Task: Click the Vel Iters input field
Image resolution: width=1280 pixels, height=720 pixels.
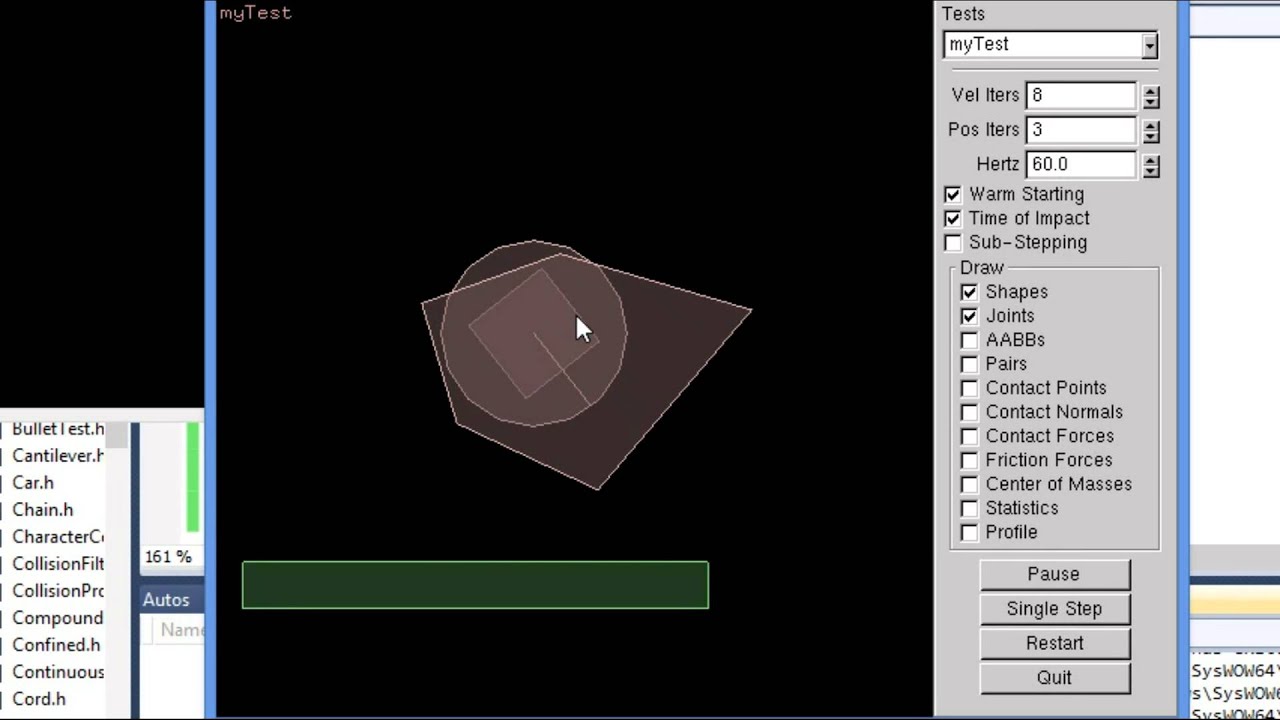Action: pyautogui.click(x=1081, y=95)
